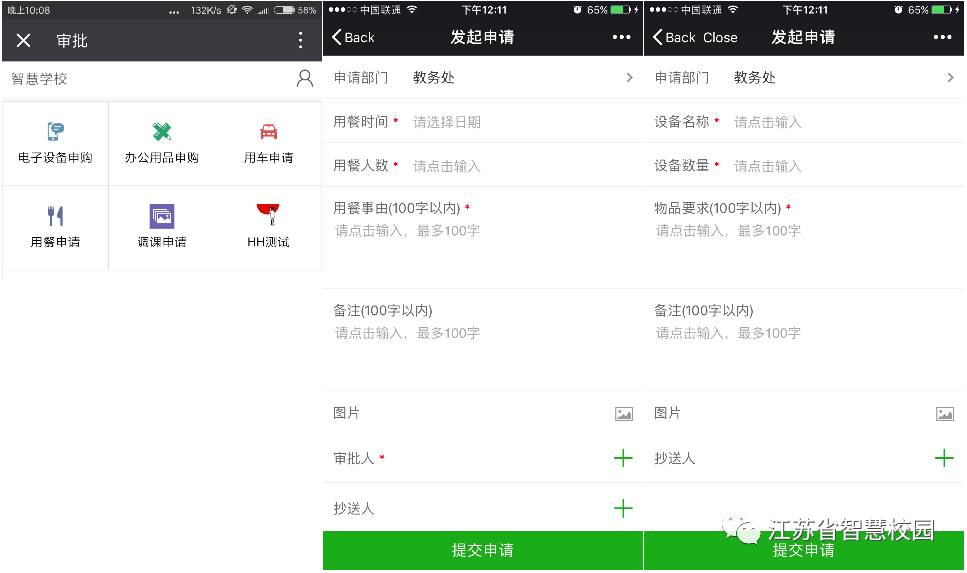Screen dimensions: 967x573
Task: Click the battery indicator showing 58%
Action: click(295, 10)
